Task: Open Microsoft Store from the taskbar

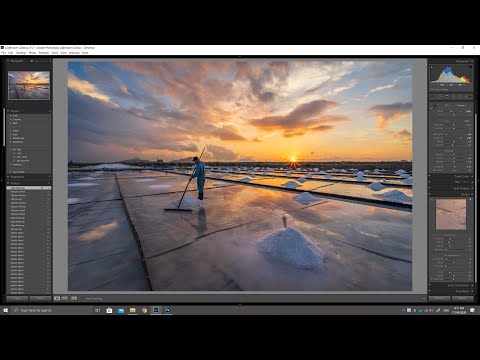Action: pyautogui.click(x=109, y=310)
